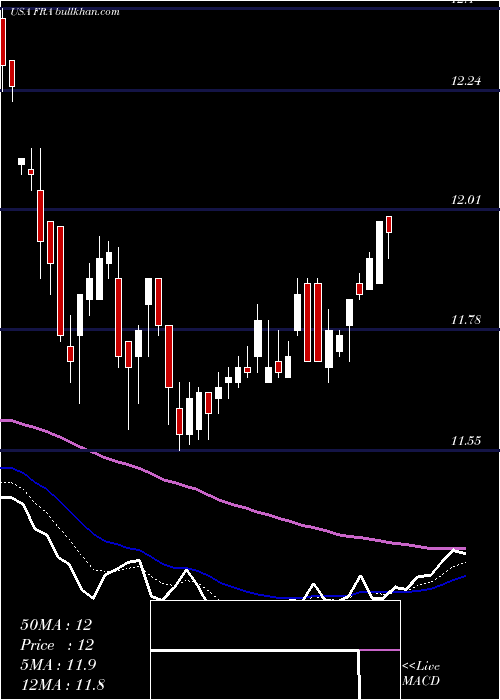Click the 12.01 price level label

click(466, 200)
